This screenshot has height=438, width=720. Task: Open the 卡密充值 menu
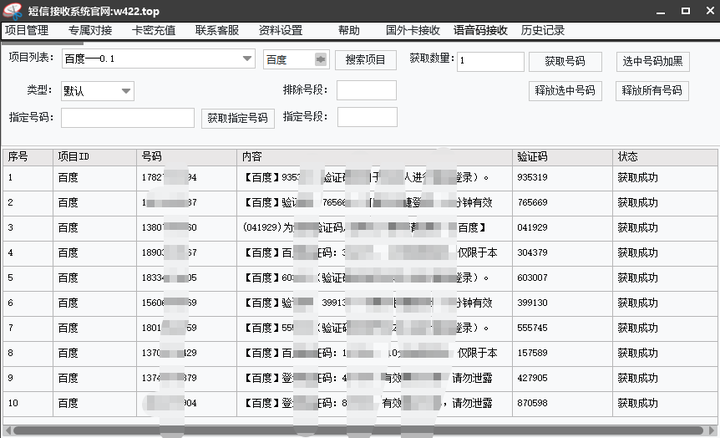(x=153, y=30)
